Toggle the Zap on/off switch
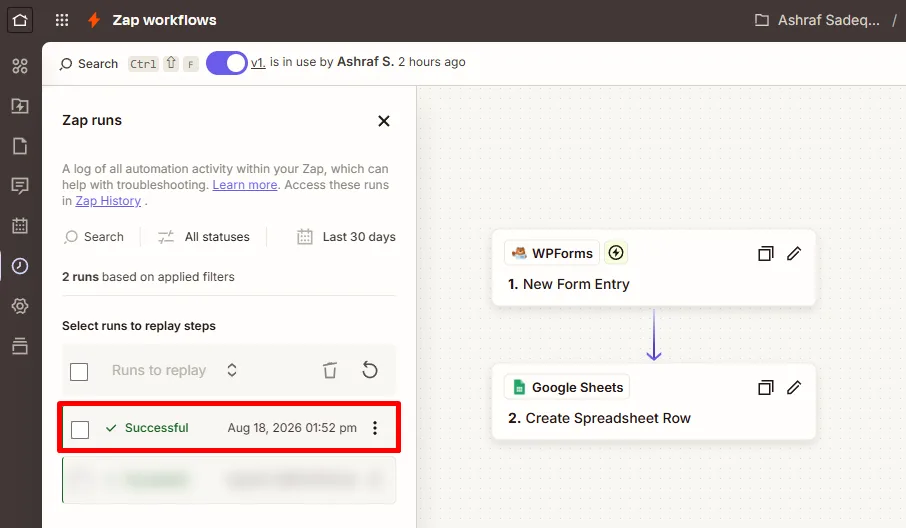Image resolution: width=906 pixels, height=528 pixels. click(226, 63)
